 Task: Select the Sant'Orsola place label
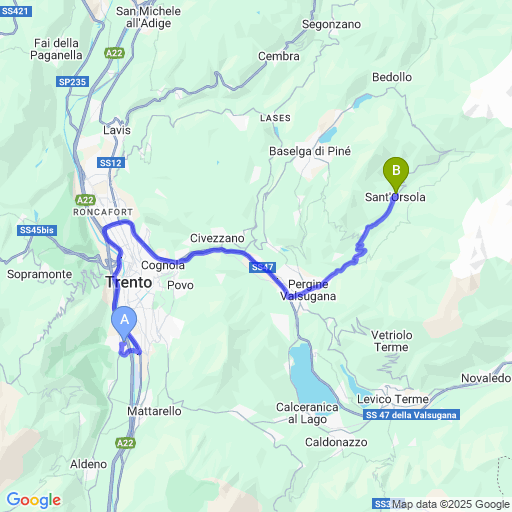pos(395,197)
